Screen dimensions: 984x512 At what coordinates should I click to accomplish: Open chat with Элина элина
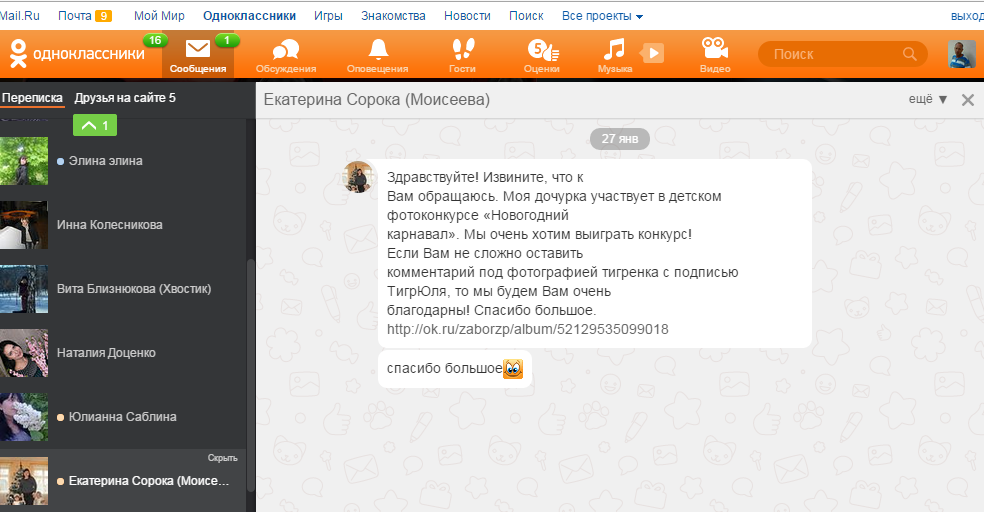pos(123,161)
